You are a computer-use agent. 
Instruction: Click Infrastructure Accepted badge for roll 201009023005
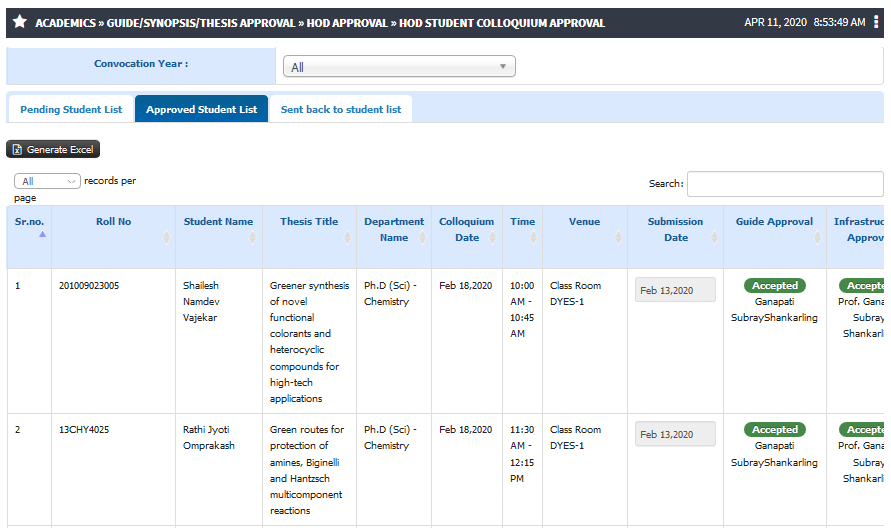coord(861,285)
